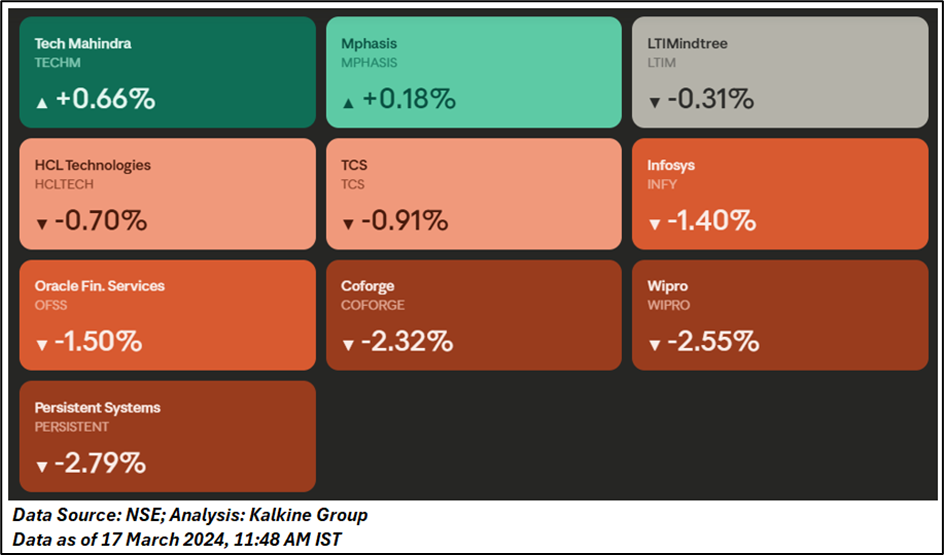
Task: Click the up arrow beside Mphasis +0.18%
Action: 348,102
